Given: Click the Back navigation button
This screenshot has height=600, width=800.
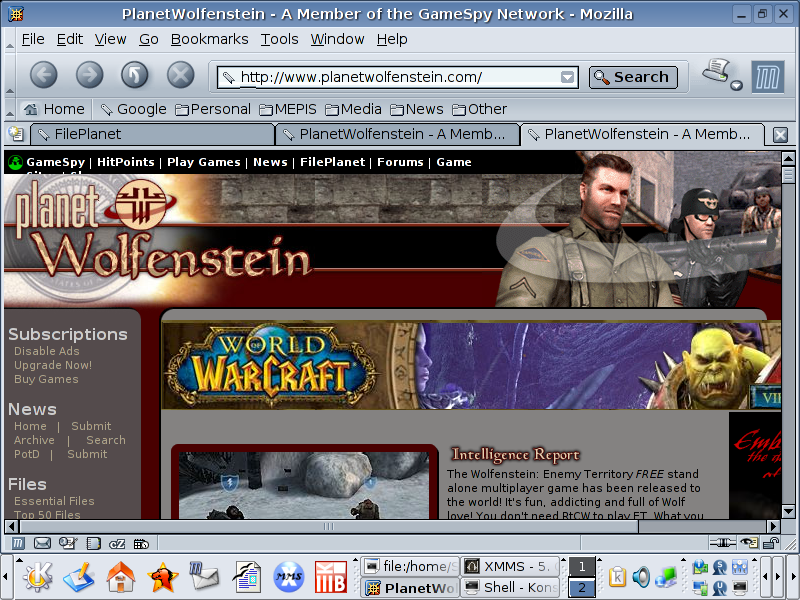Looking at the screenshot, I should click(43, 74).
